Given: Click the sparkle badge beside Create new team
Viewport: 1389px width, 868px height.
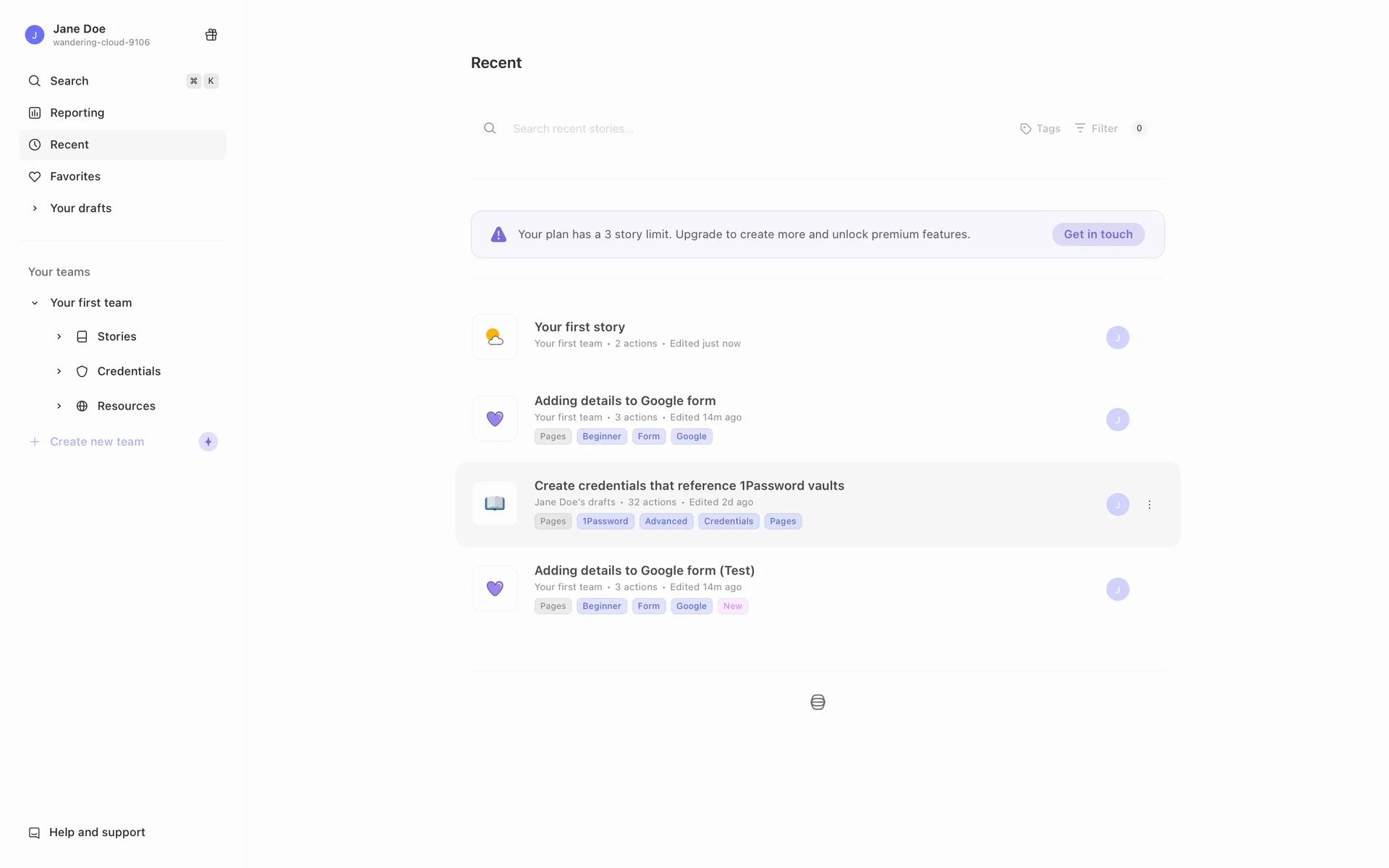Looking at the screenshot, I should 208,442.
